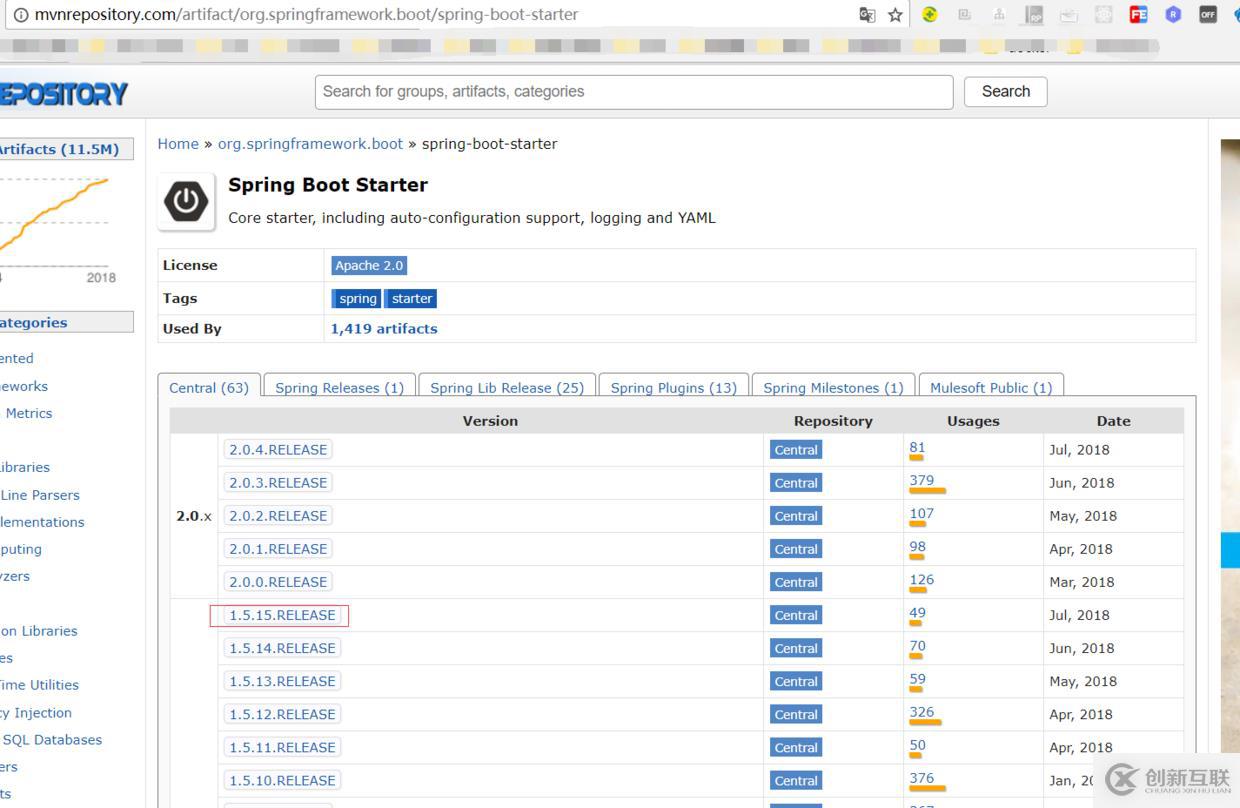
Task: Open the 98 usages link
Action: tap(917, 546)
